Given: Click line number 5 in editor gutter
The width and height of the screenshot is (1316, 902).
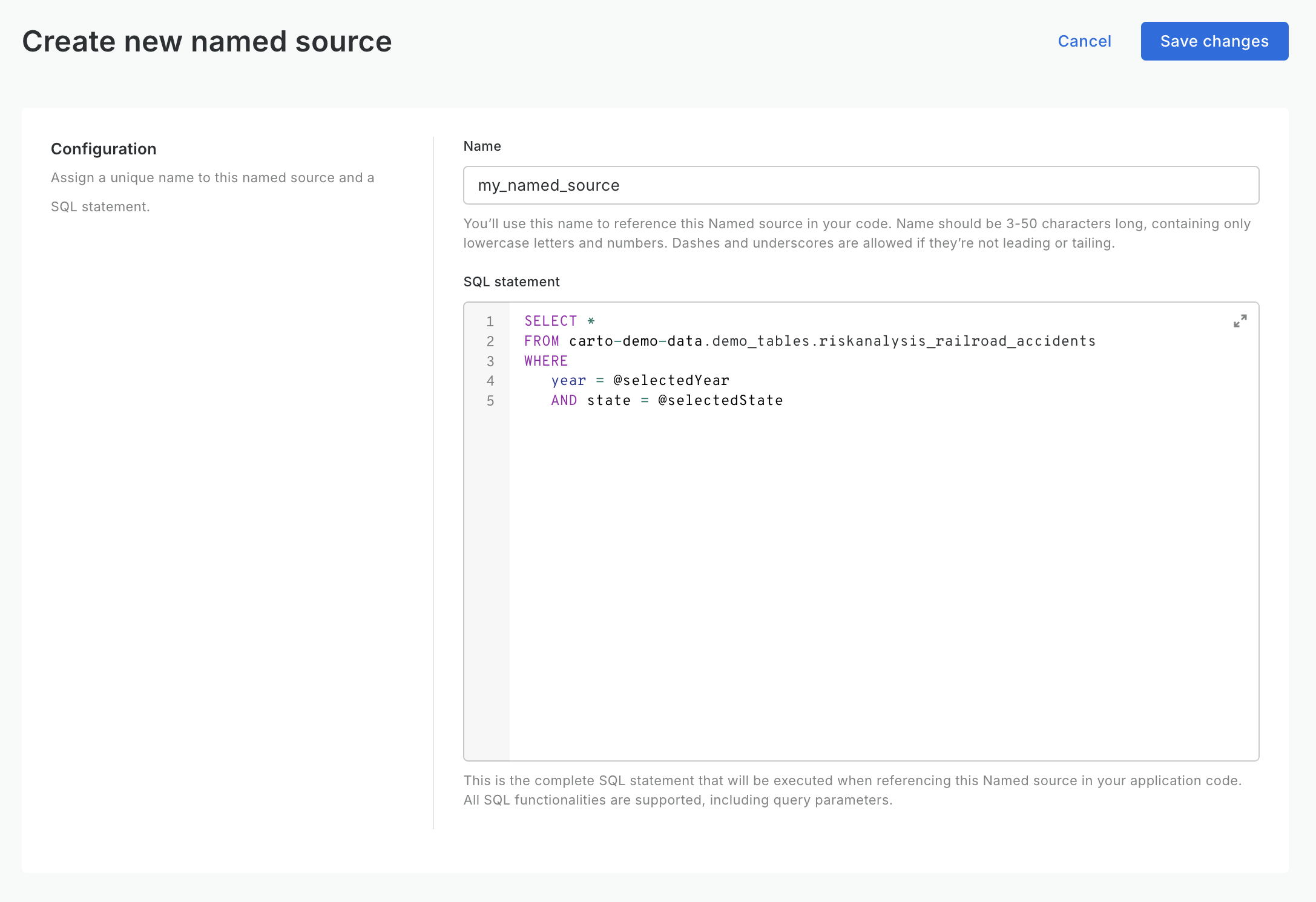Looking at the screenshot, I should (490, 401).
